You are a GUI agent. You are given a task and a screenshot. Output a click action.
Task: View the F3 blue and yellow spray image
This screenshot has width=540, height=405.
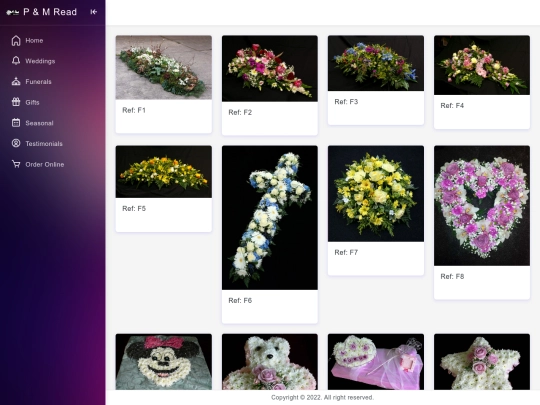[x=376, y=63]
